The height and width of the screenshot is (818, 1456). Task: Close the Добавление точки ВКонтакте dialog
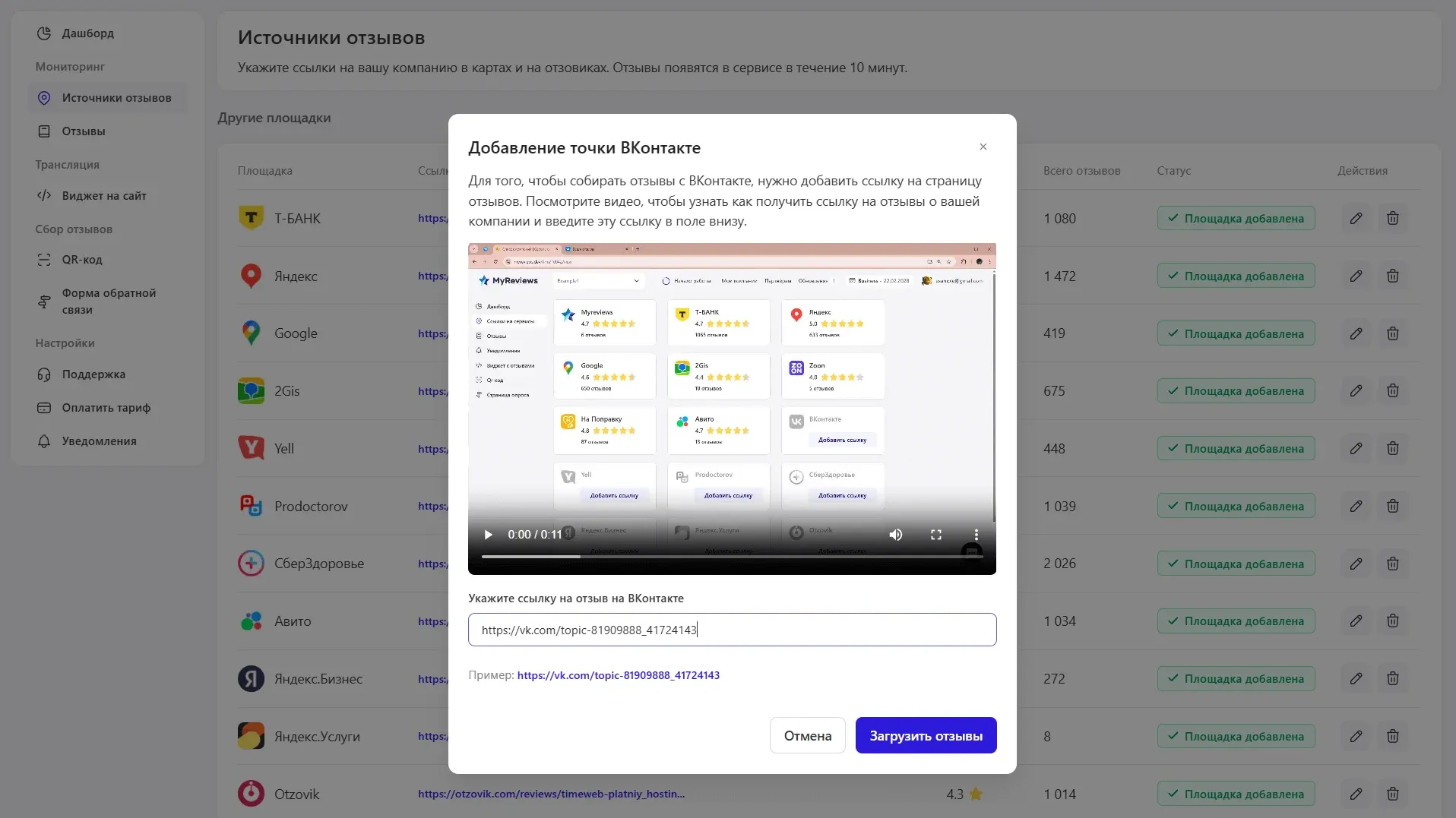pos(983,147)
